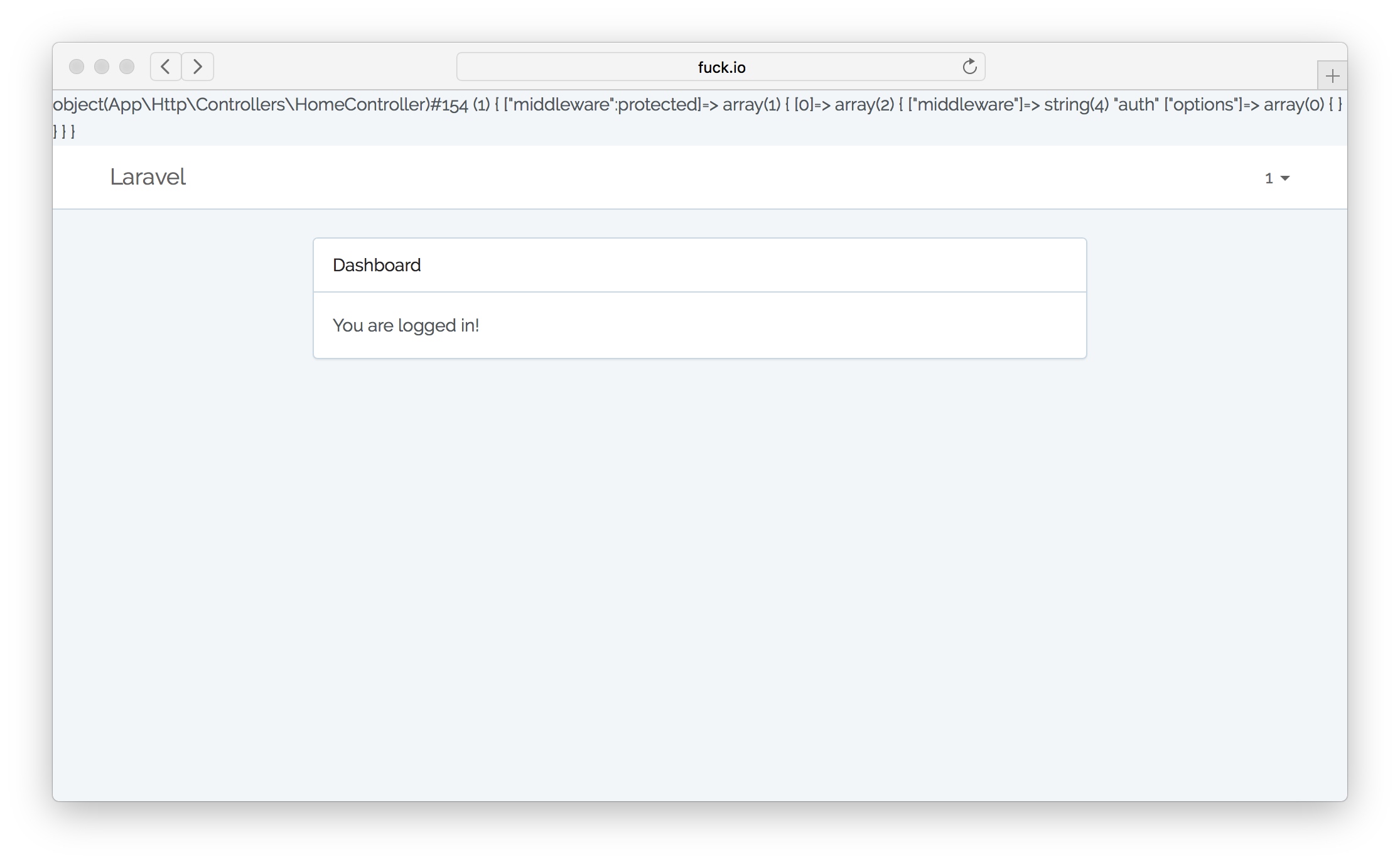Viewport: 1400px width, 864px height.
Task: Click empty title bar left of address bar
Action: pyautogui.click(x=333, y=67)
